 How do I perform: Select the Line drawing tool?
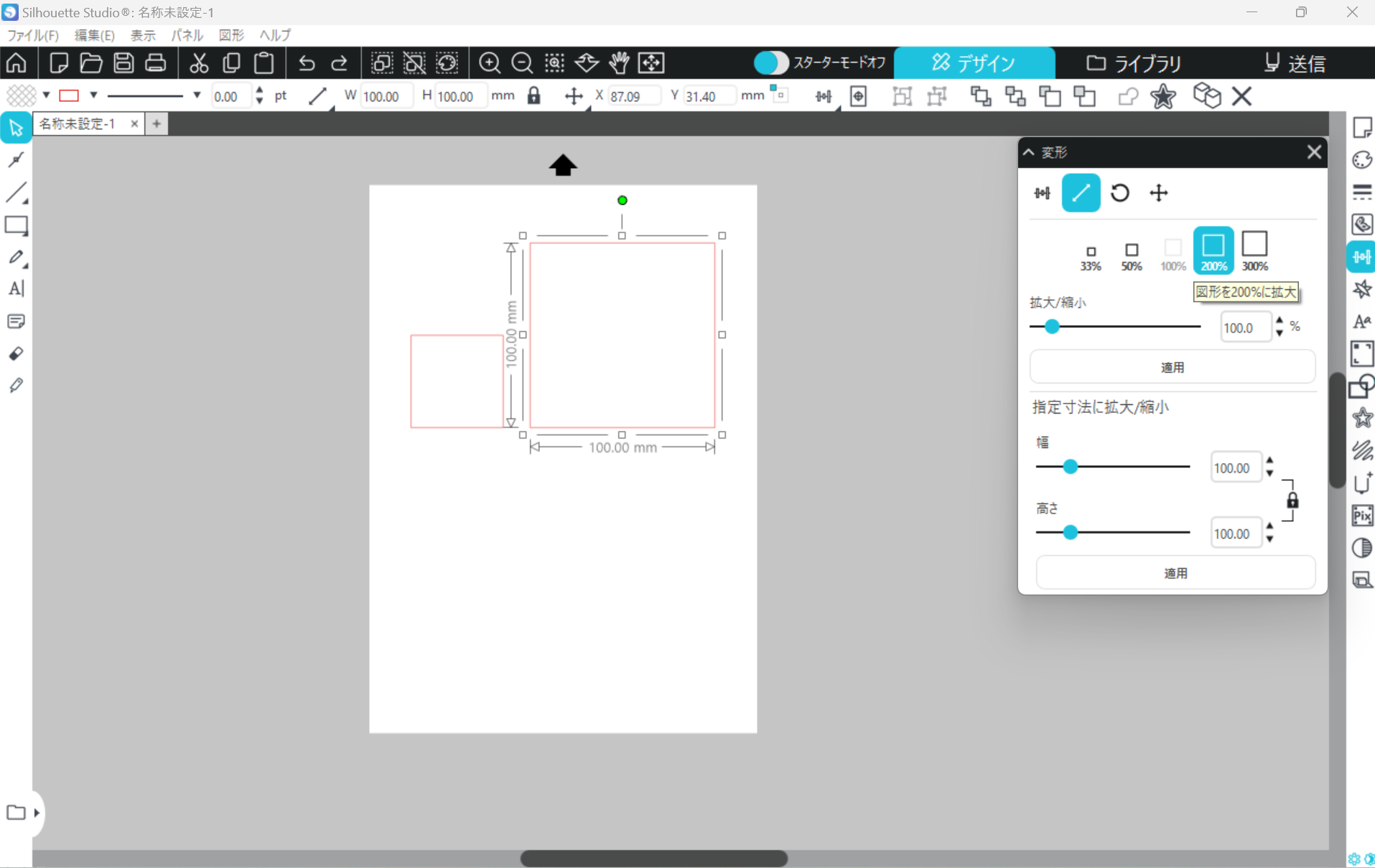tap(16, 192)
